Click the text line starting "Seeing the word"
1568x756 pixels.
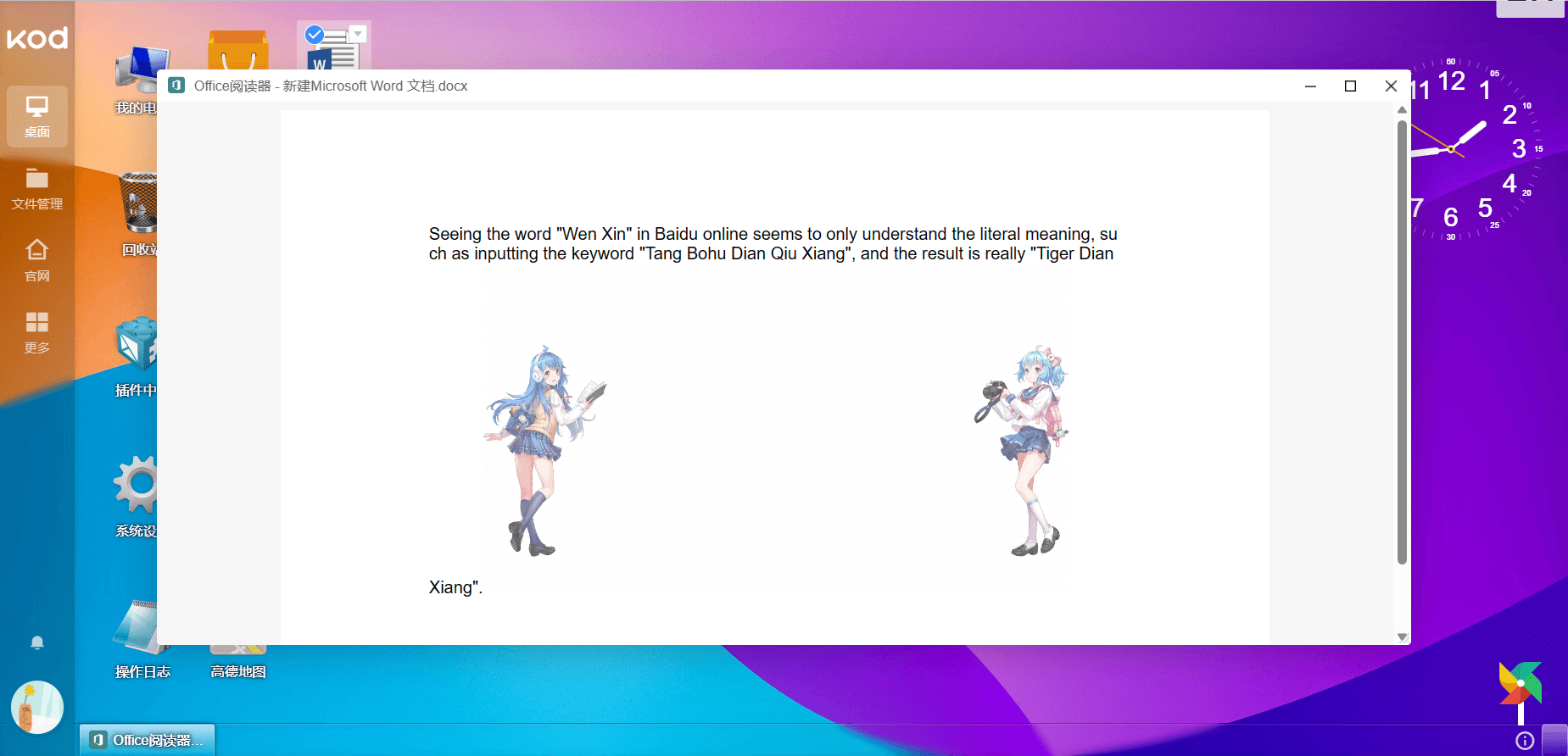click(773, 234)
